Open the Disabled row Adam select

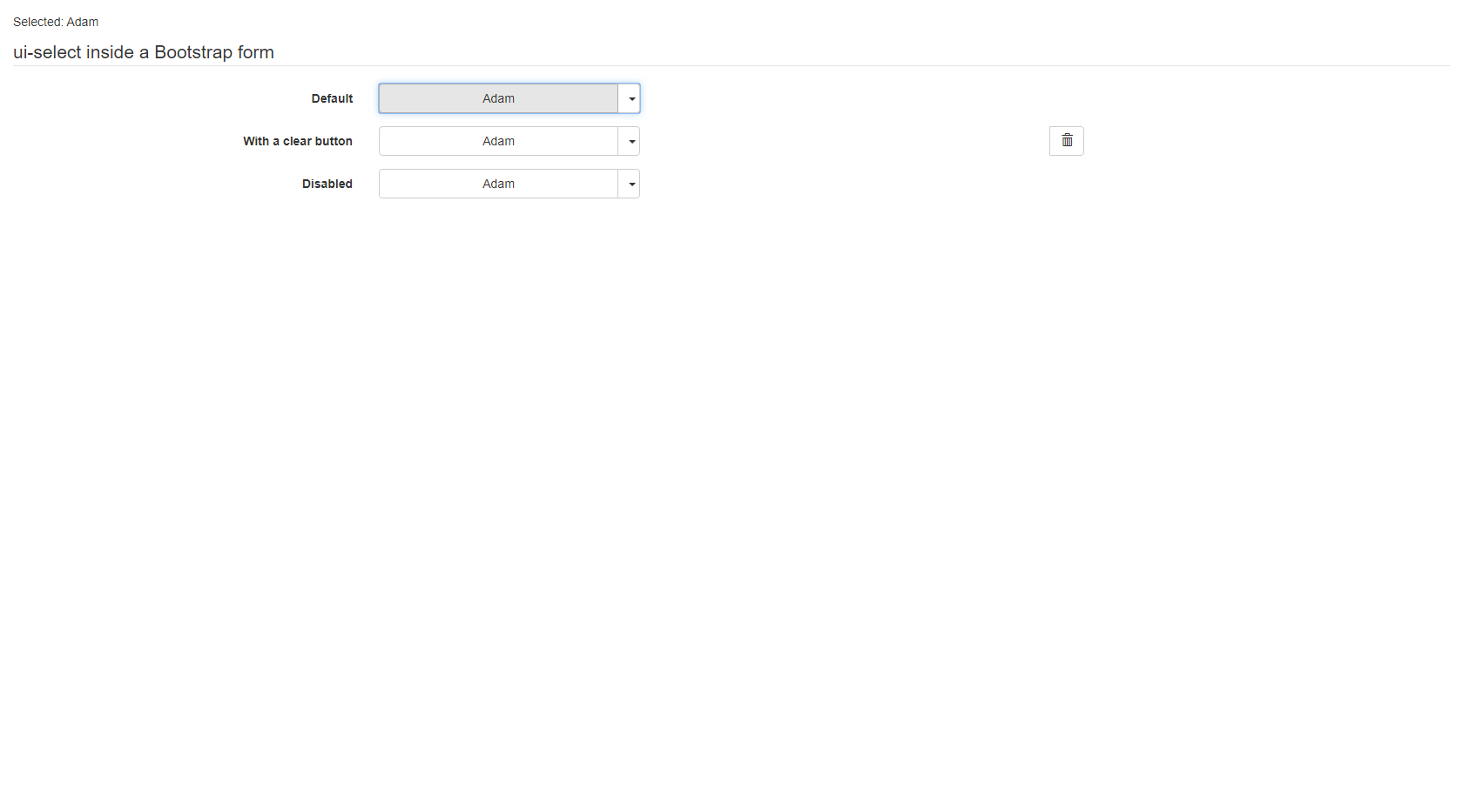click(498, 184)
